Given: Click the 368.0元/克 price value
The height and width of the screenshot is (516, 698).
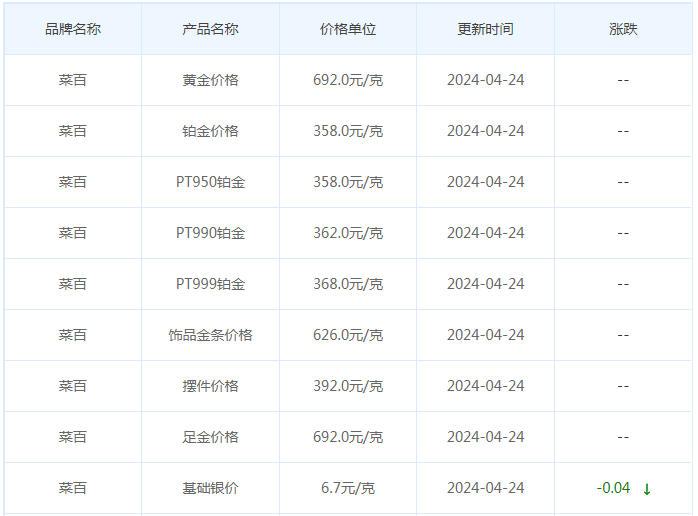Looking at the screenshot, I should (x=348, y=284).
